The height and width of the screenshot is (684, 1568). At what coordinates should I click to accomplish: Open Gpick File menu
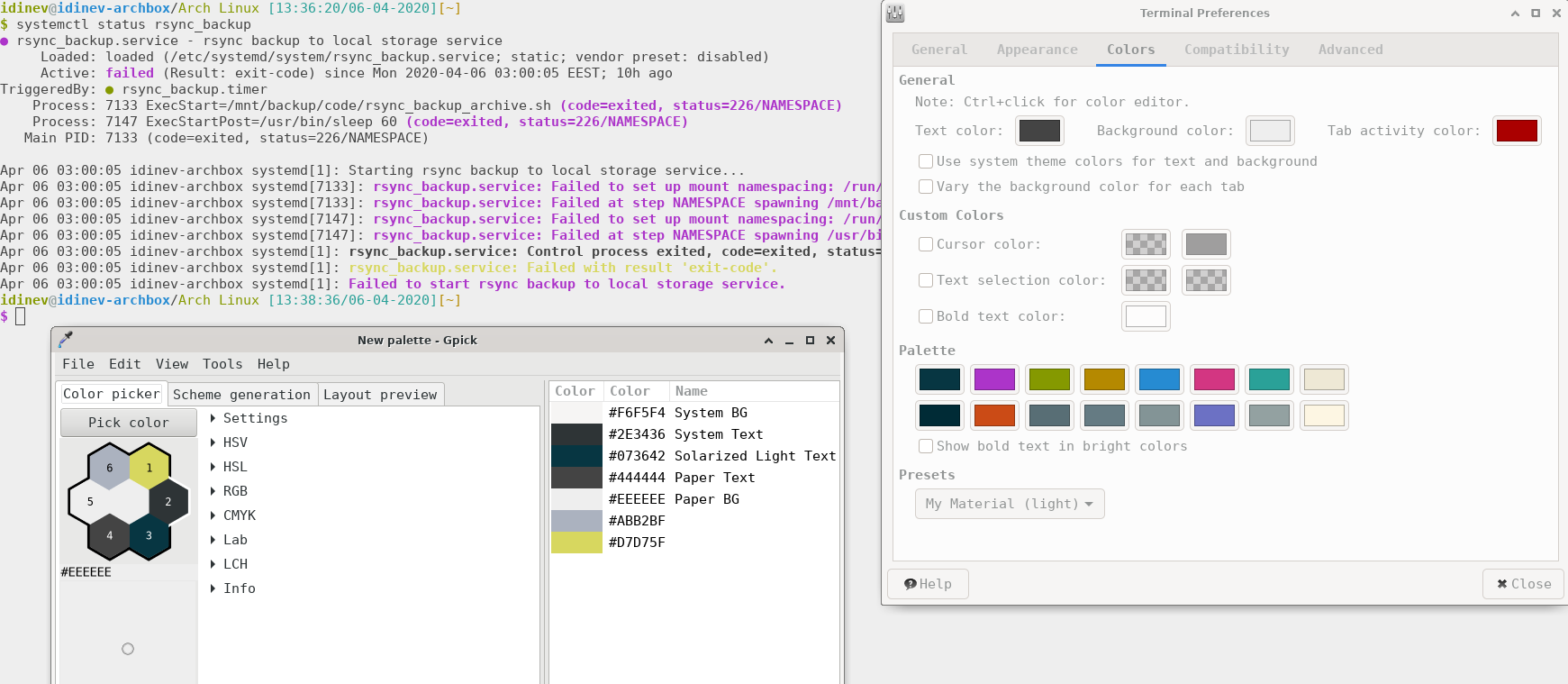[78, 364]
